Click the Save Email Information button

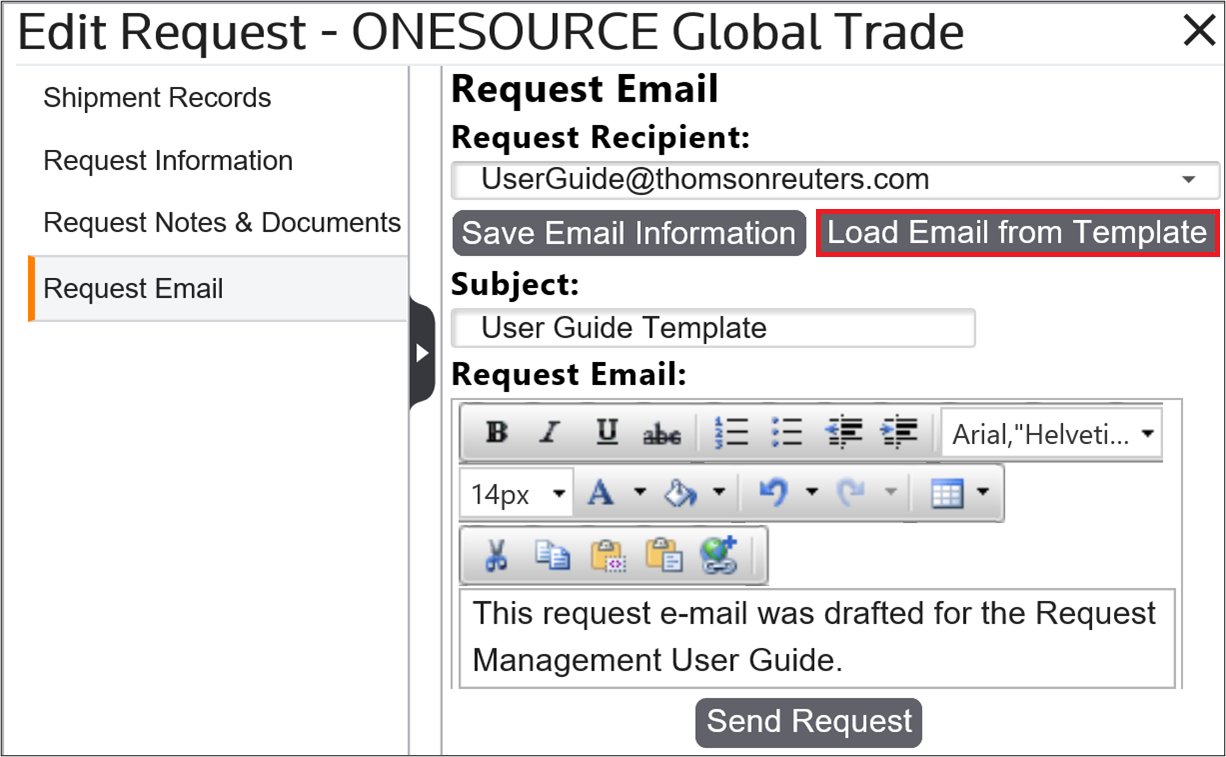pos(629,233)
